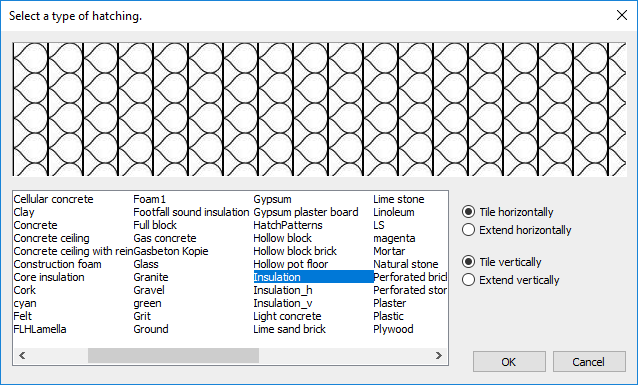Select Clay hatching
The image size is (638, 385).
[24, 212]
